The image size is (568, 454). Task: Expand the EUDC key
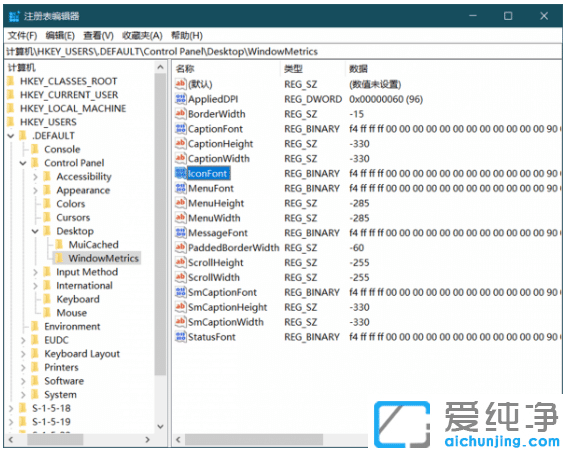(23, 340)
